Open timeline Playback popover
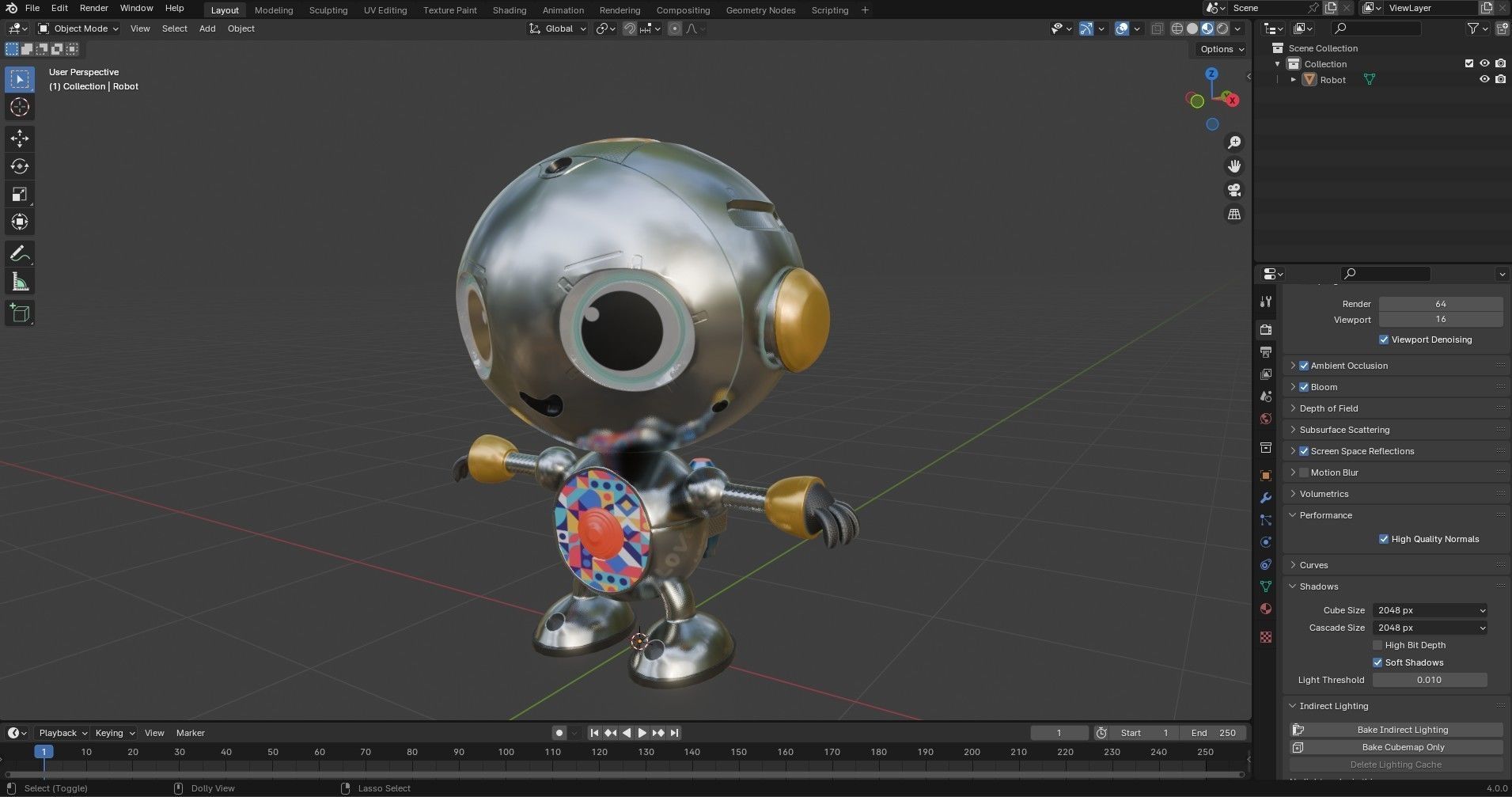The height and width of the screenshot is (797, 1512). pos(62,733)
